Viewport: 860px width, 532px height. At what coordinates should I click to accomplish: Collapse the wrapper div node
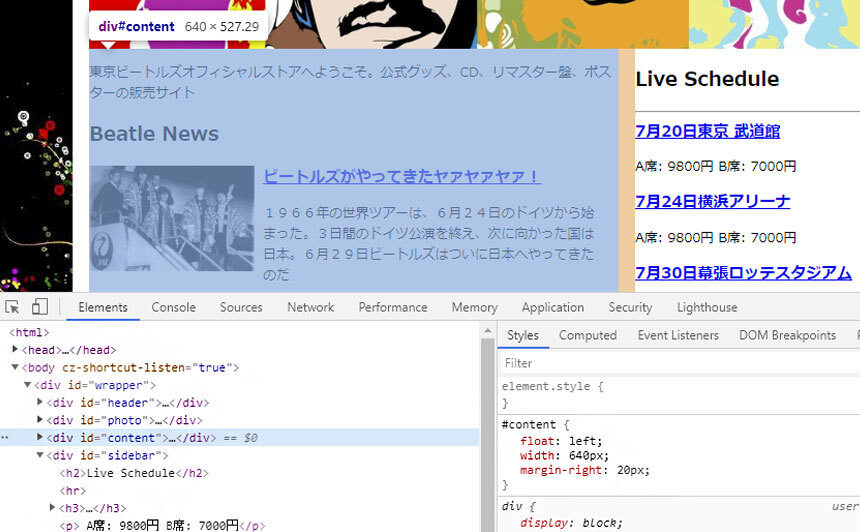(27, 385)
